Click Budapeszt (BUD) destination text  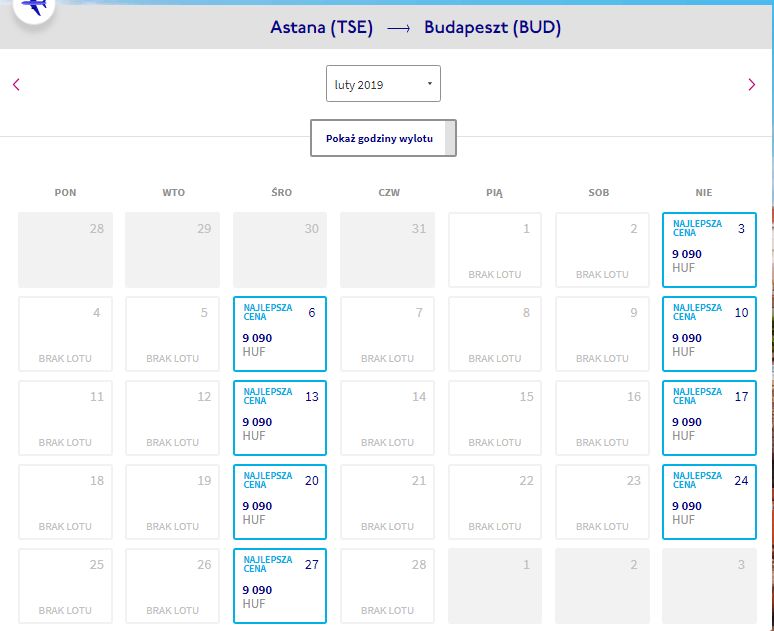[492, 27]
